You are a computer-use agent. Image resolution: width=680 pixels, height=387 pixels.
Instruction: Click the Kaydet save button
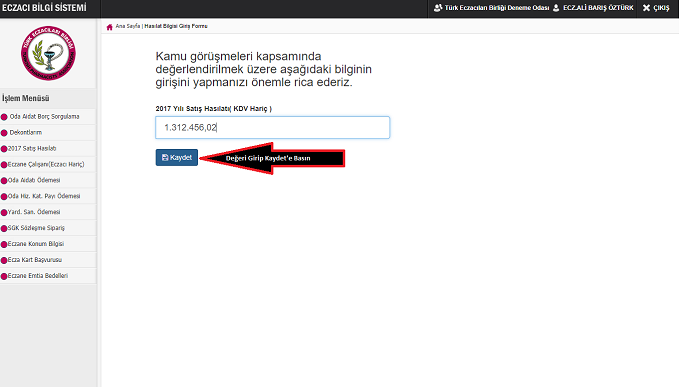point(177,157)
